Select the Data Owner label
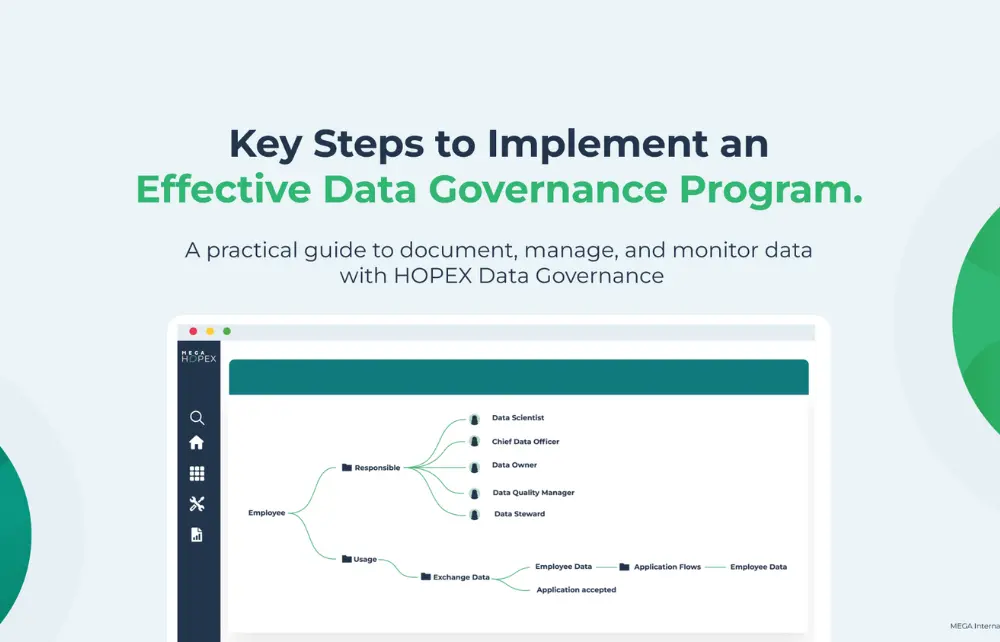The width and height of the screenshot is (1000, 642). (x=514, y=465)
